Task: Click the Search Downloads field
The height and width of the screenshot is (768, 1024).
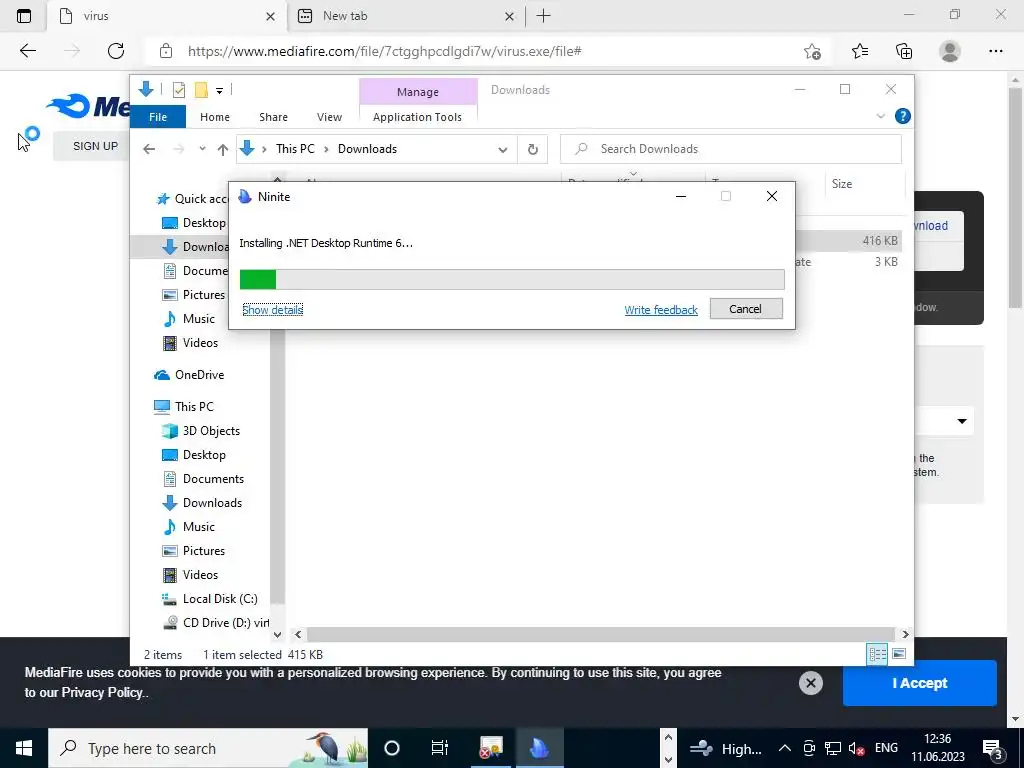Action: click(x=731, y=149)
